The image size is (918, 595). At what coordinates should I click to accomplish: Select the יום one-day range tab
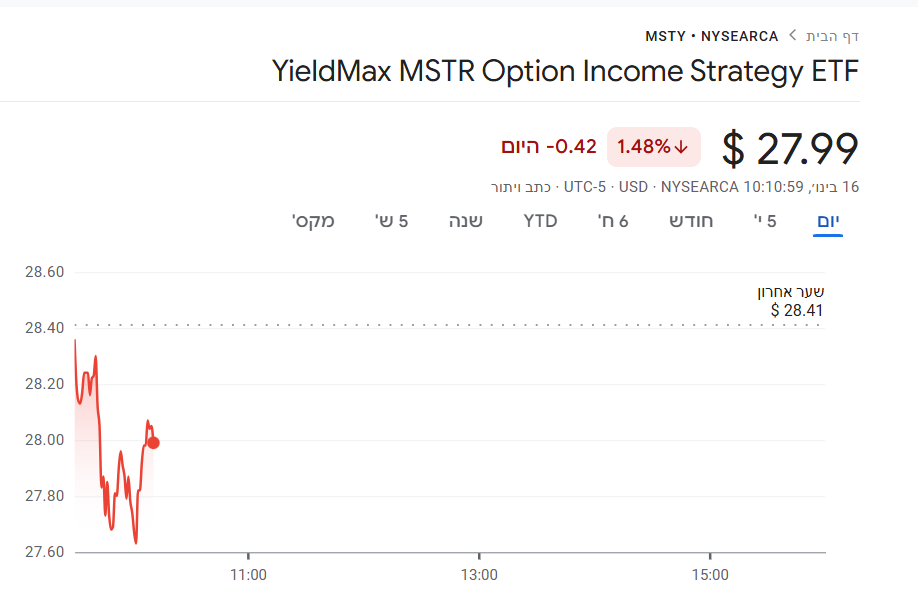click(x=828, y=221)
